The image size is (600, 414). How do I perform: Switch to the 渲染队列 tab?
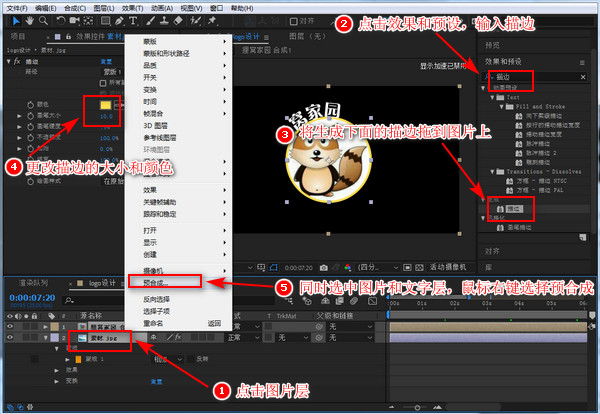point(33,283)
